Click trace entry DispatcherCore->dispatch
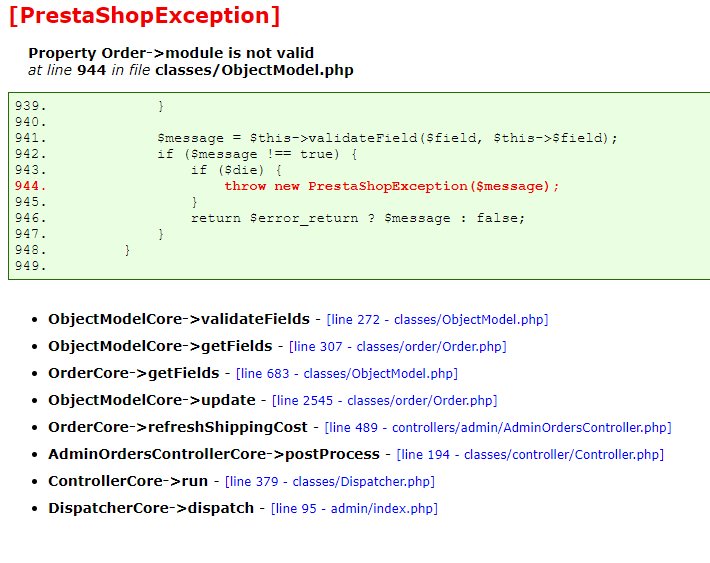Screen dimensions: 710x563 151,508
